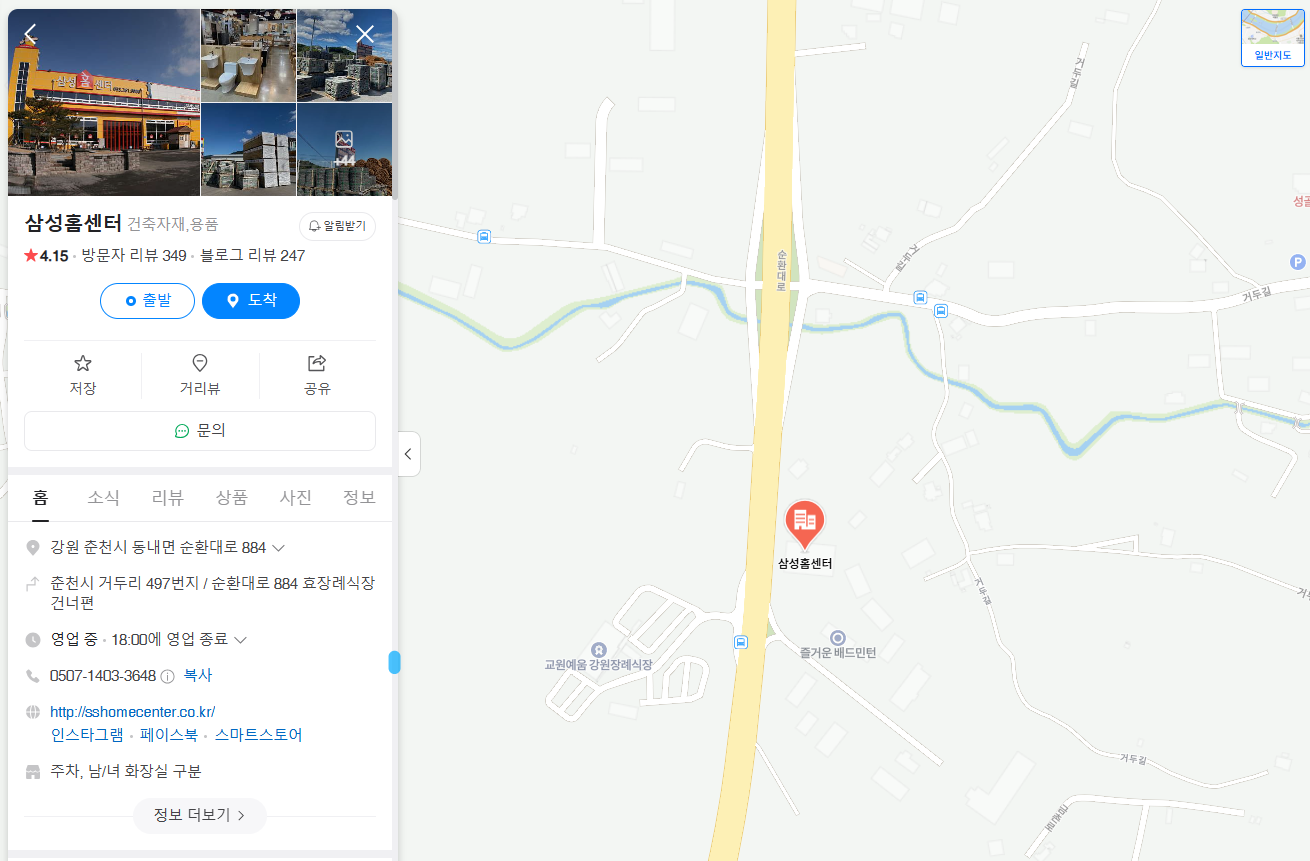Open the sshomecenter.co.kr website link

[x=133, y=712]
